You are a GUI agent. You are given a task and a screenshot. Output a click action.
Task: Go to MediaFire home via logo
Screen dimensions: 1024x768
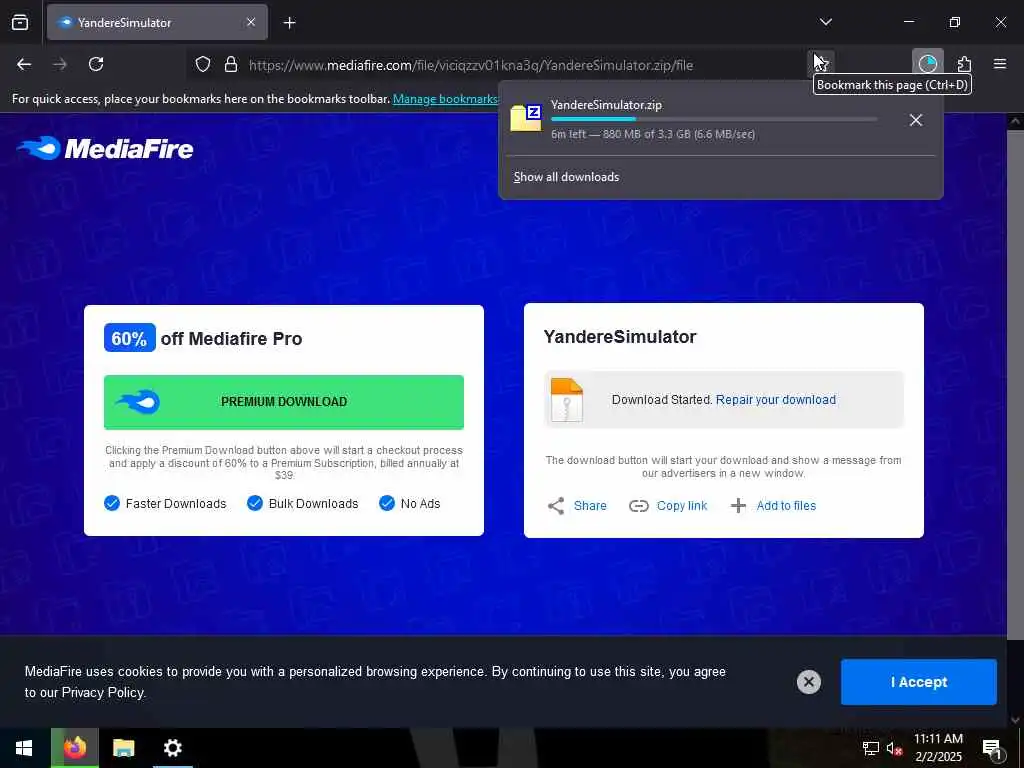(x=105, y=149)
